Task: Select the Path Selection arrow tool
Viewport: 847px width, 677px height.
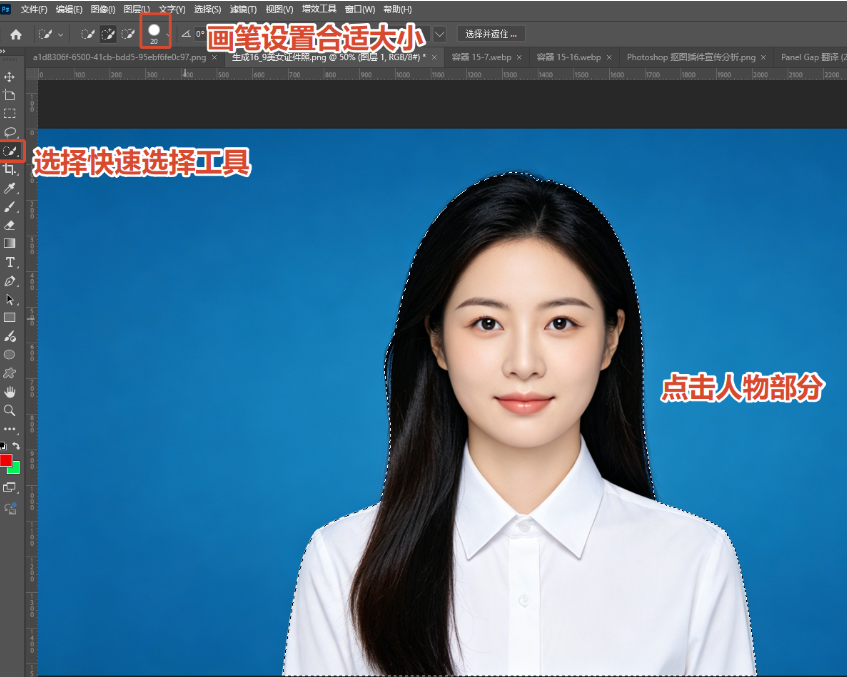Action: [x=10, y=299]
